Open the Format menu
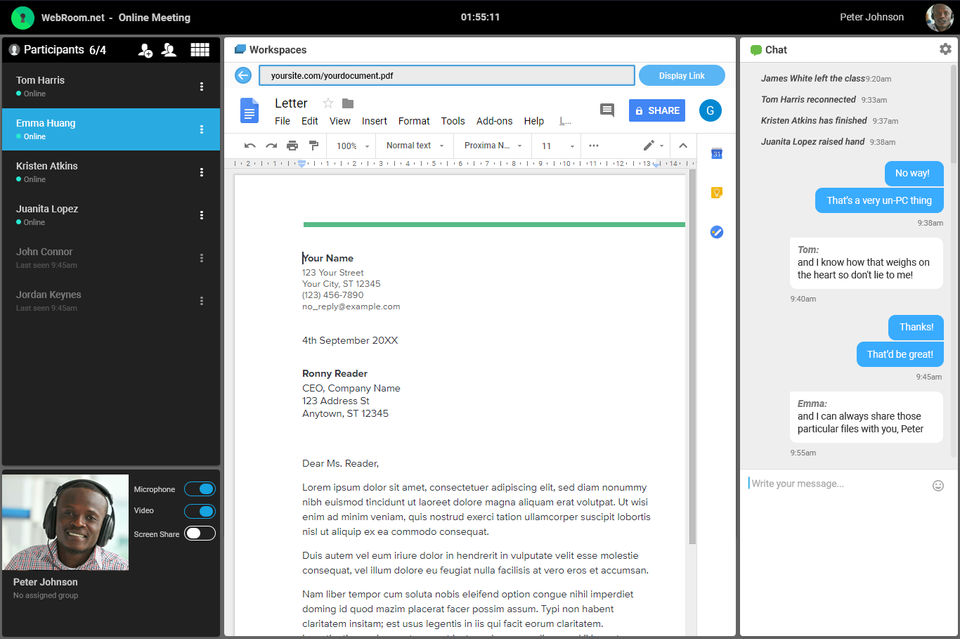Image resolution: width=960 pixels, height=639 pixels. (x=414, y=121)
